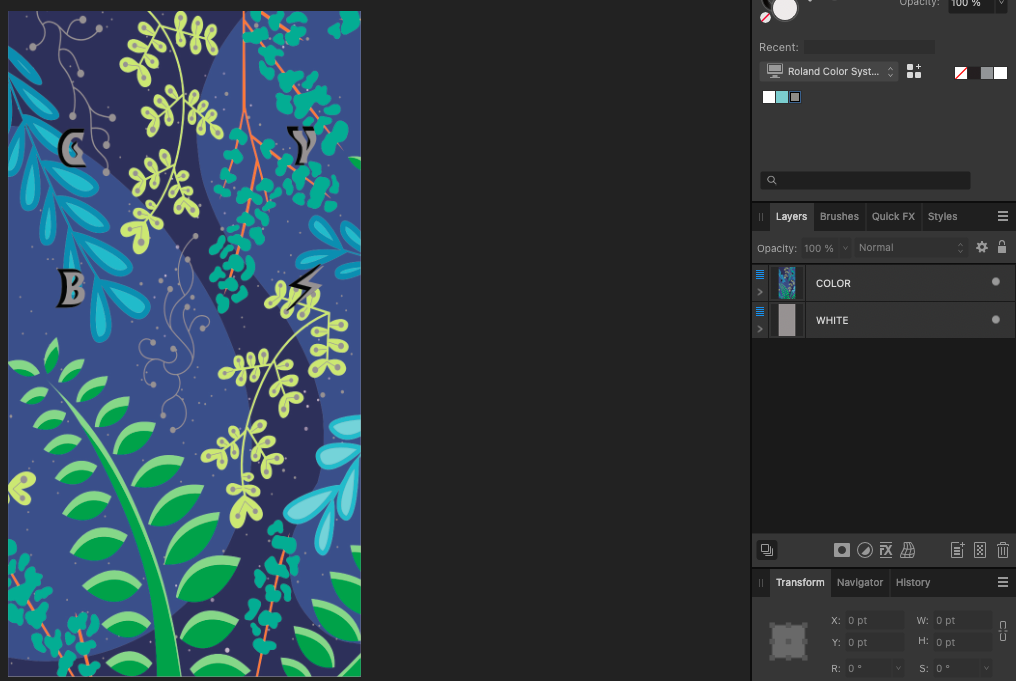Add a pixel layer with the checkered icon

(980, 550)
